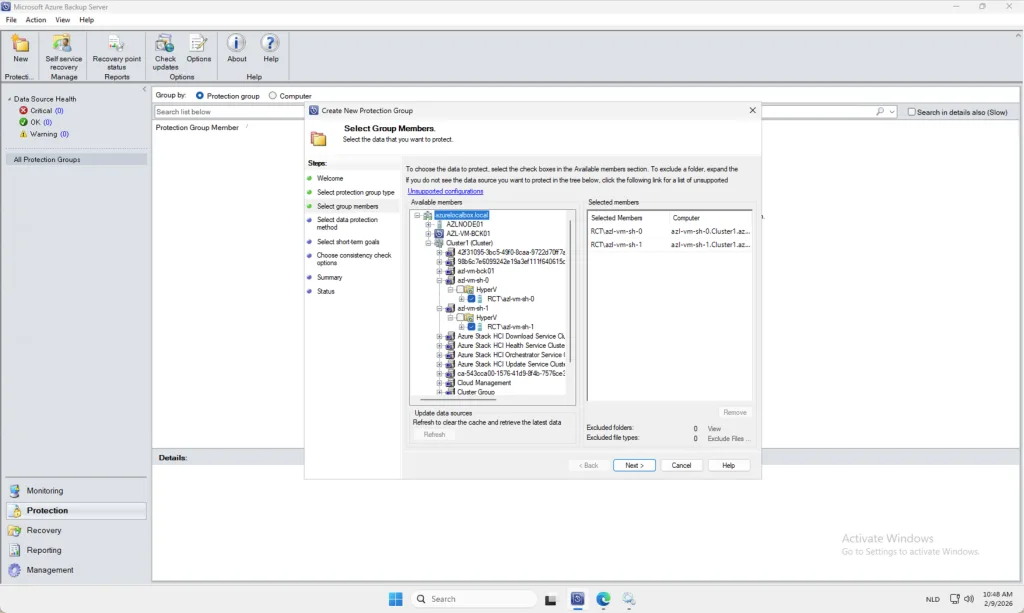The image size is (1024, 613).
Task: Click the Monitoring navigation icon
Action: tap(15, 491)
